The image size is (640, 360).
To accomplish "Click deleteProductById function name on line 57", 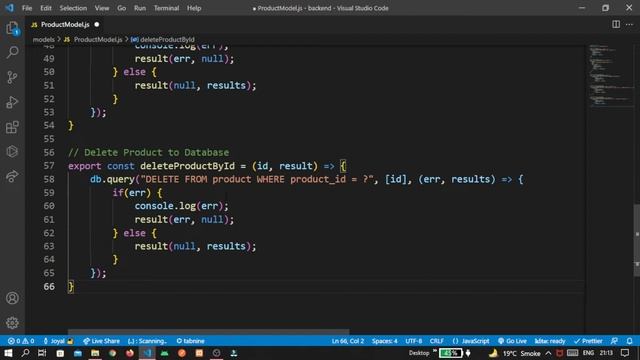I will coord(187,166).
